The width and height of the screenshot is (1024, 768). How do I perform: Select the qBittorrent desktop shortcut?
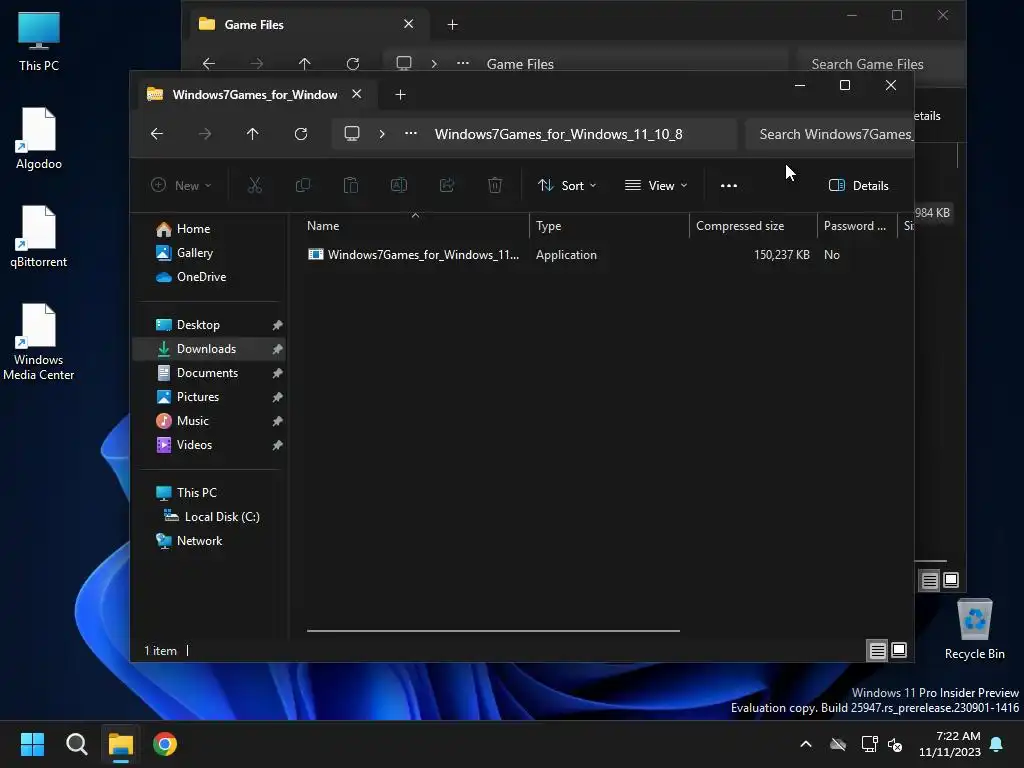[x=39, y=236]
